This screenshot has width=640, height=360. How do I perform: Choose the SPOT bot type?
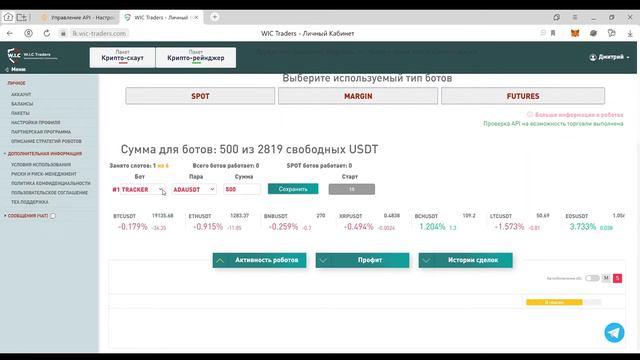(x=200, y=96)
